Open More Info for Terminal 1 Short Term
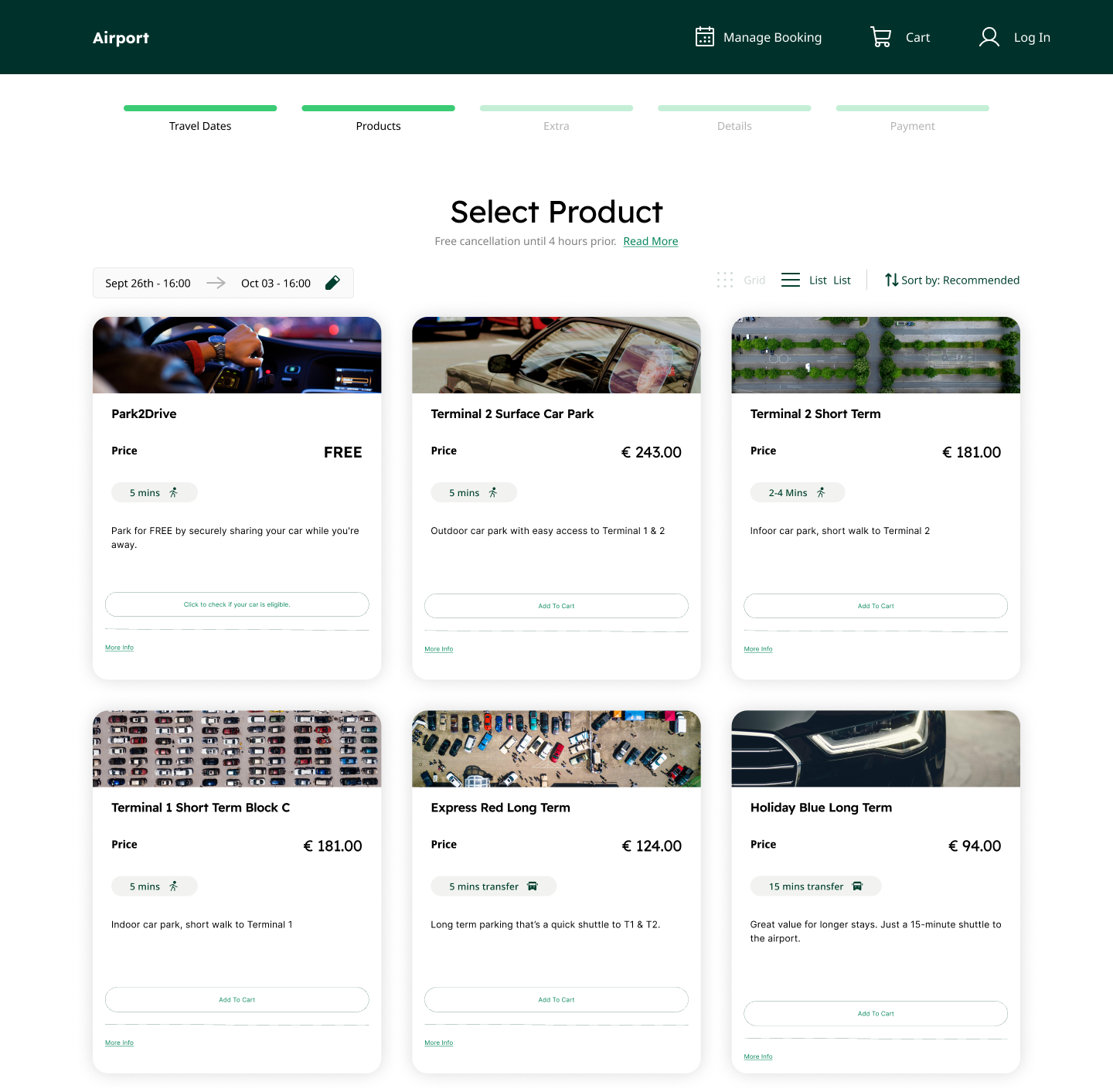Screen dimensions: 1113x1092 coord(119,1043)
